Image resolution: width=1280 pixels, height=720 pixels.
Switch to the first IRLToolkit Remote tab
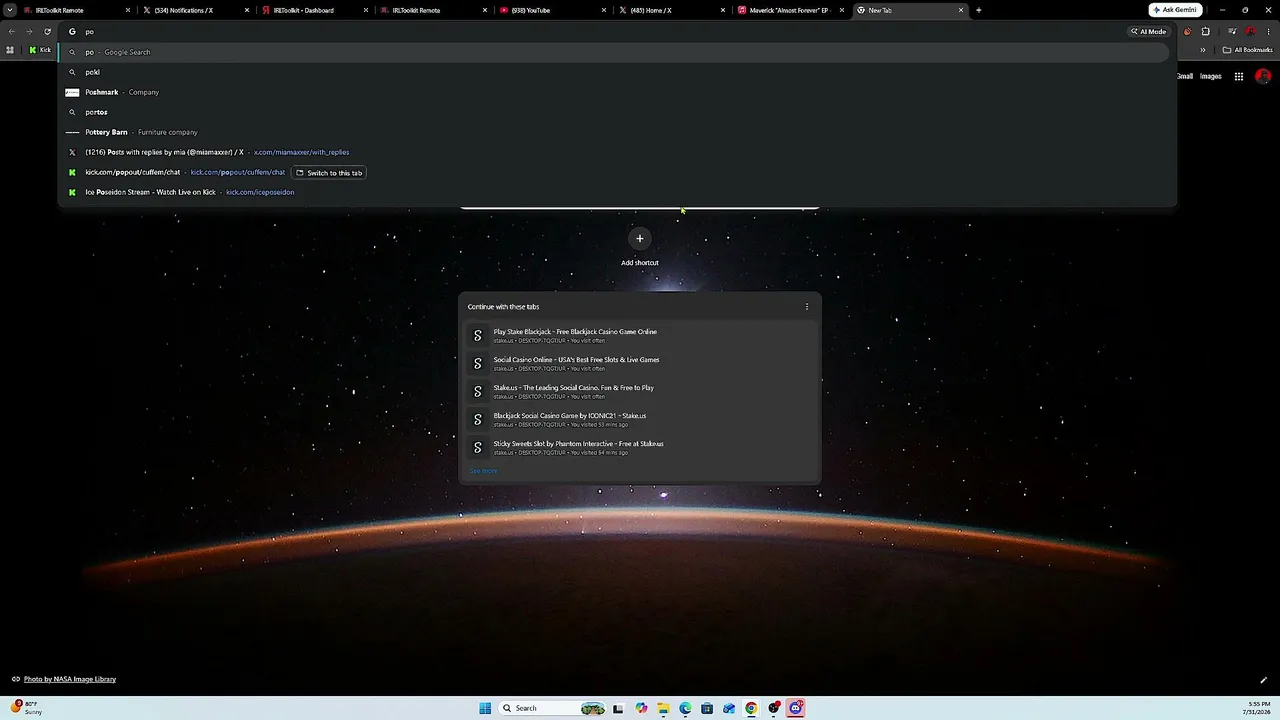tap(77, 10)
